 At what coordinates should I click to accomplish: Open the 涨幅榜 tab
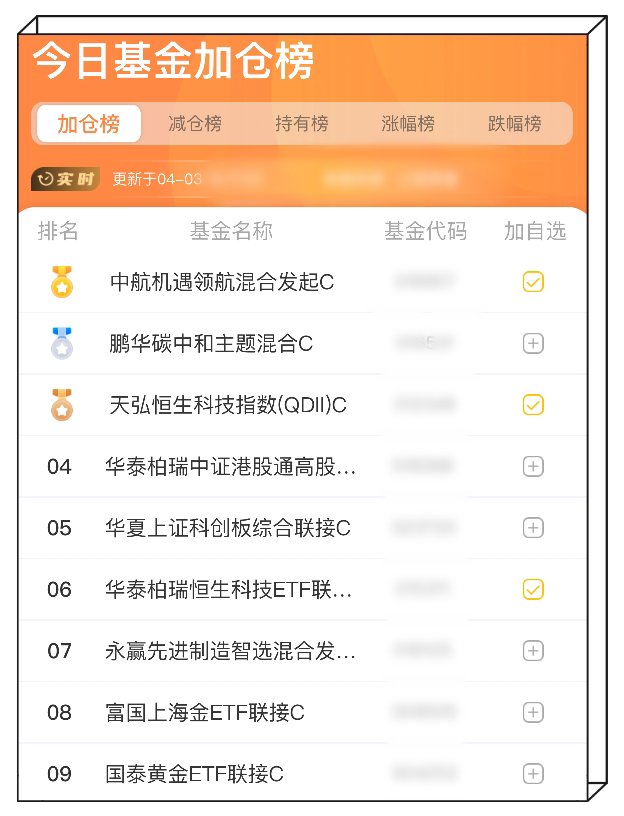pos(408,124)
